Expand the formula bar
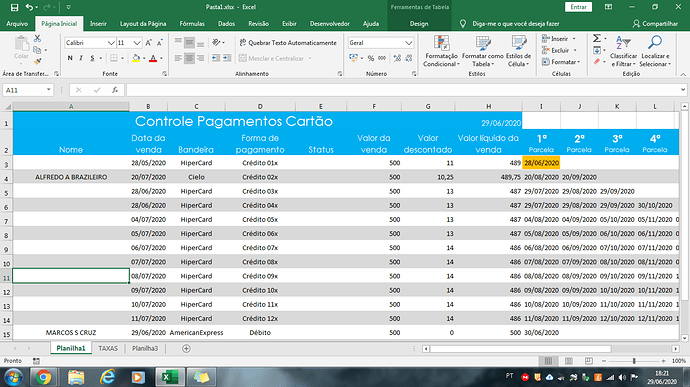The height and width of the screenshot is (387, 690). (x=683, y=90)
